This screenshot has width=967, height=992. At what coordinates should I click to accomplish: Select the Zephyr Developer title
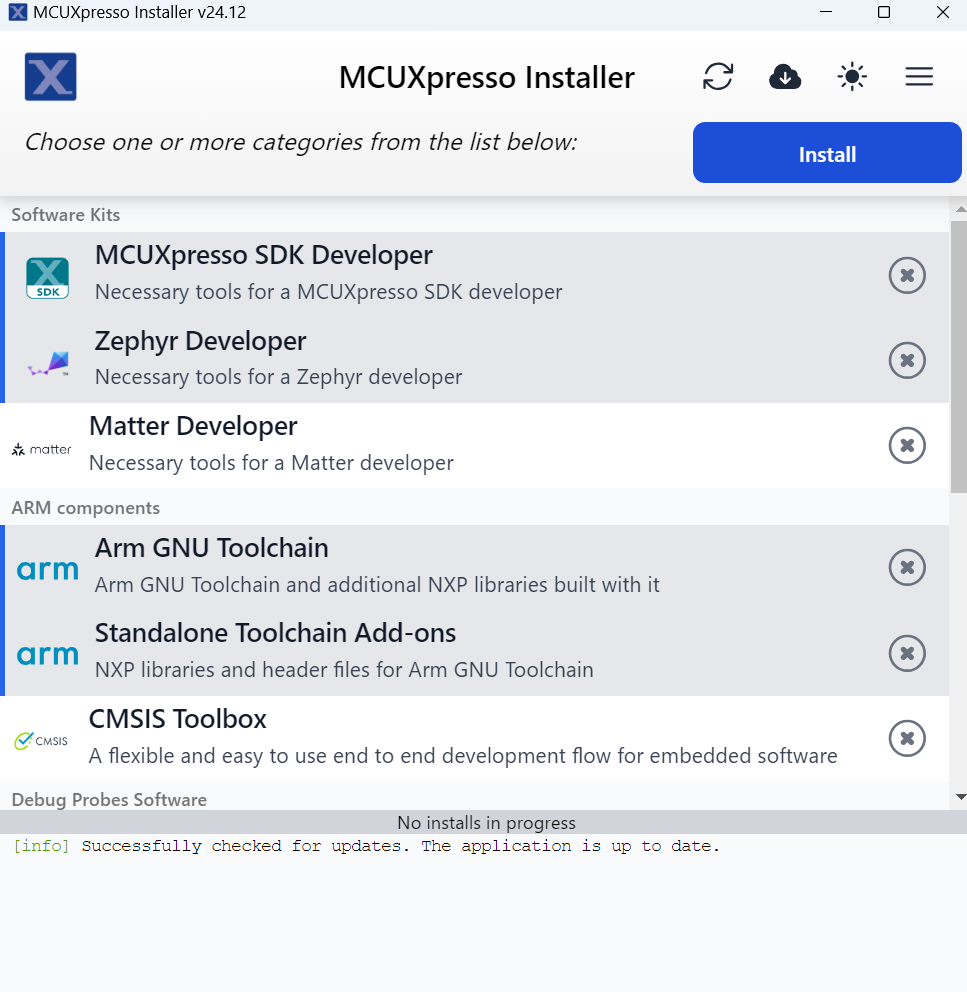(x=200, y=342)
